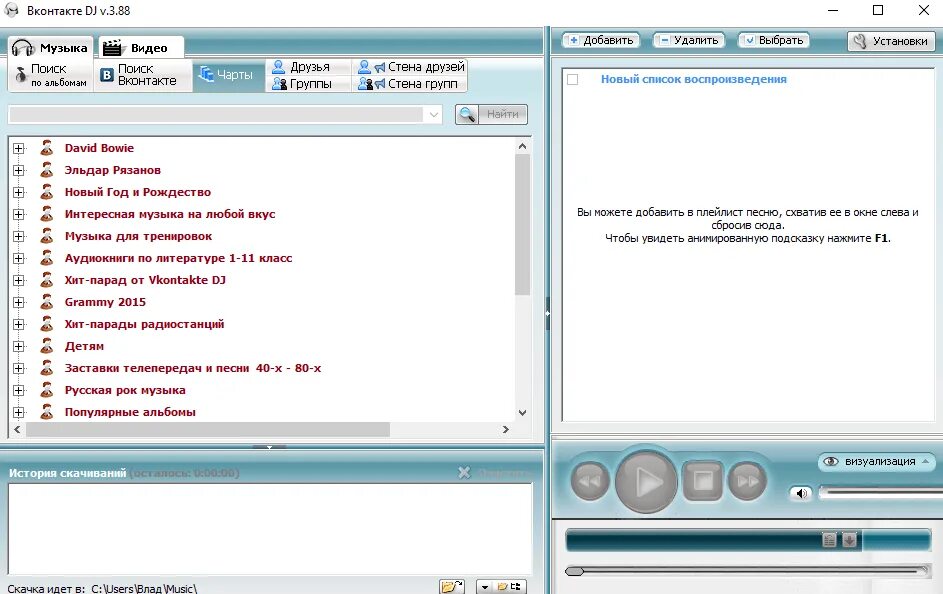Click the download path C:\Users\Влад\Music\
943x594 pixels.
144,589
